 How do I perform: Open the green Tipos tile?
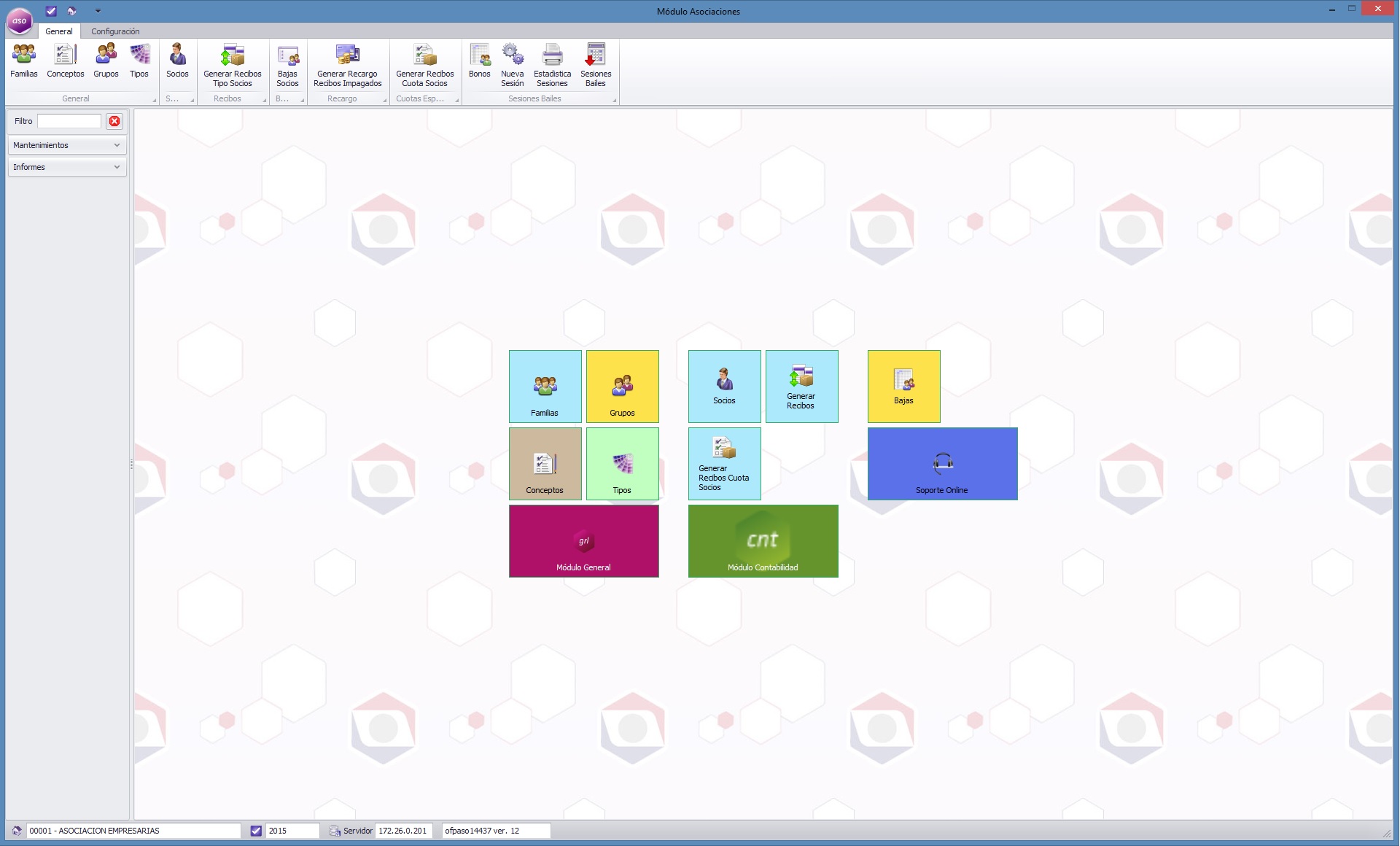tap(623, 464)
